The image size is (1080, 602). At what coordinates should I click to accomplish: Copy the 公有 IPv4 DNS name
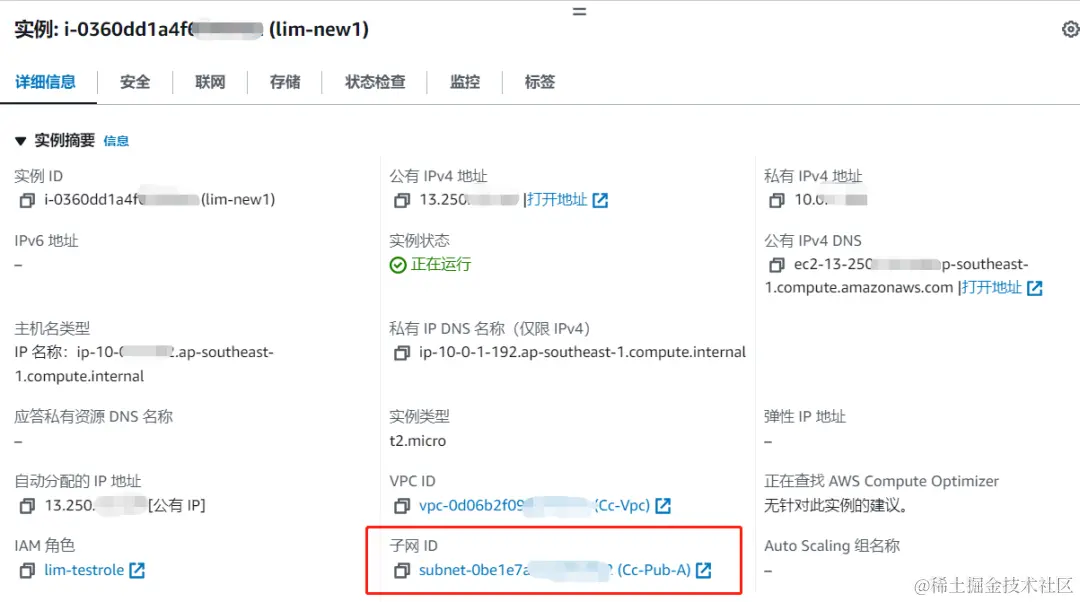pyautogui.click(x=776, y=264)
